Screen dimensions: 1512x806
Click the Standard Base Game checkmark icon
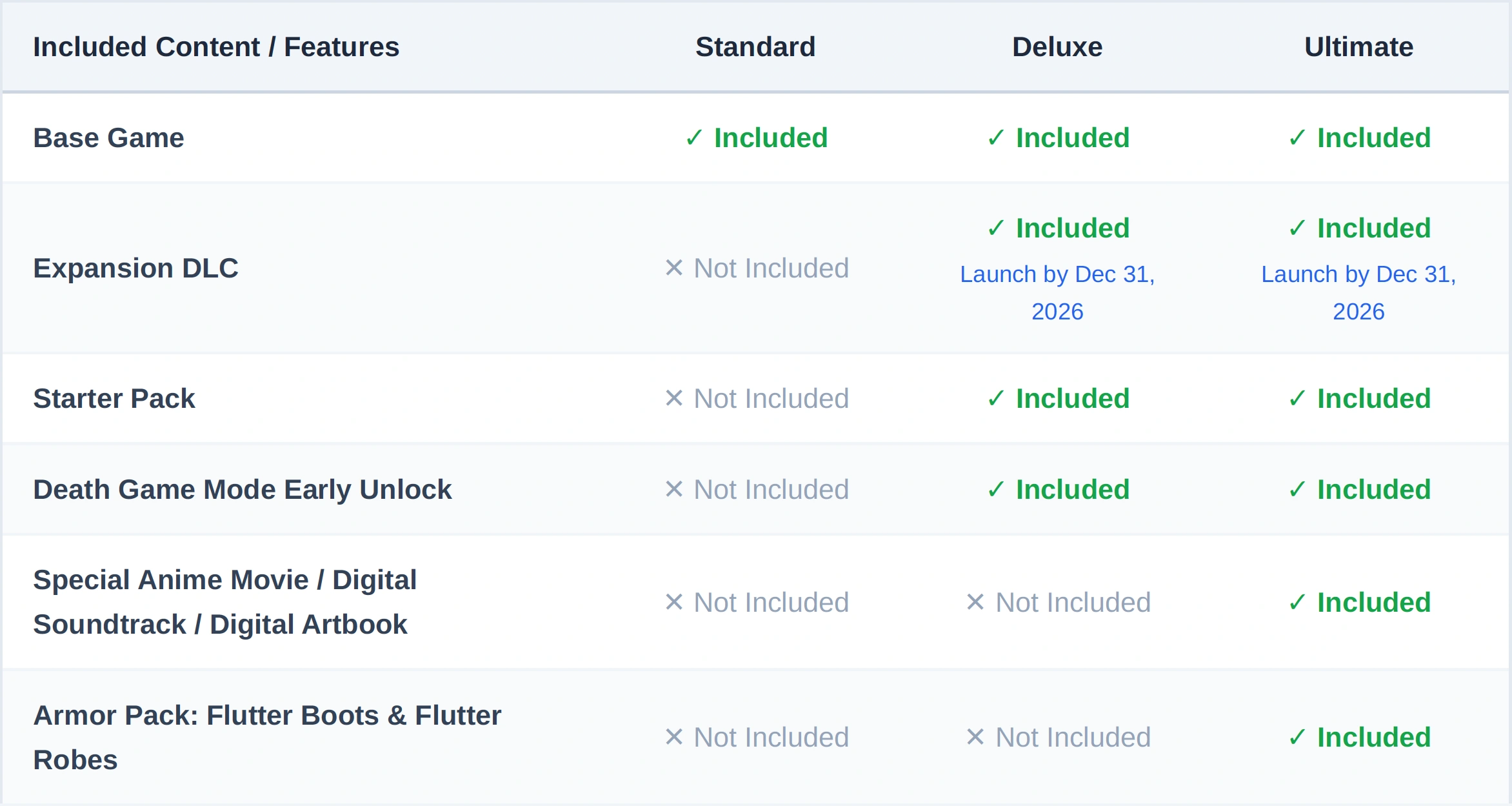(693, 138)
